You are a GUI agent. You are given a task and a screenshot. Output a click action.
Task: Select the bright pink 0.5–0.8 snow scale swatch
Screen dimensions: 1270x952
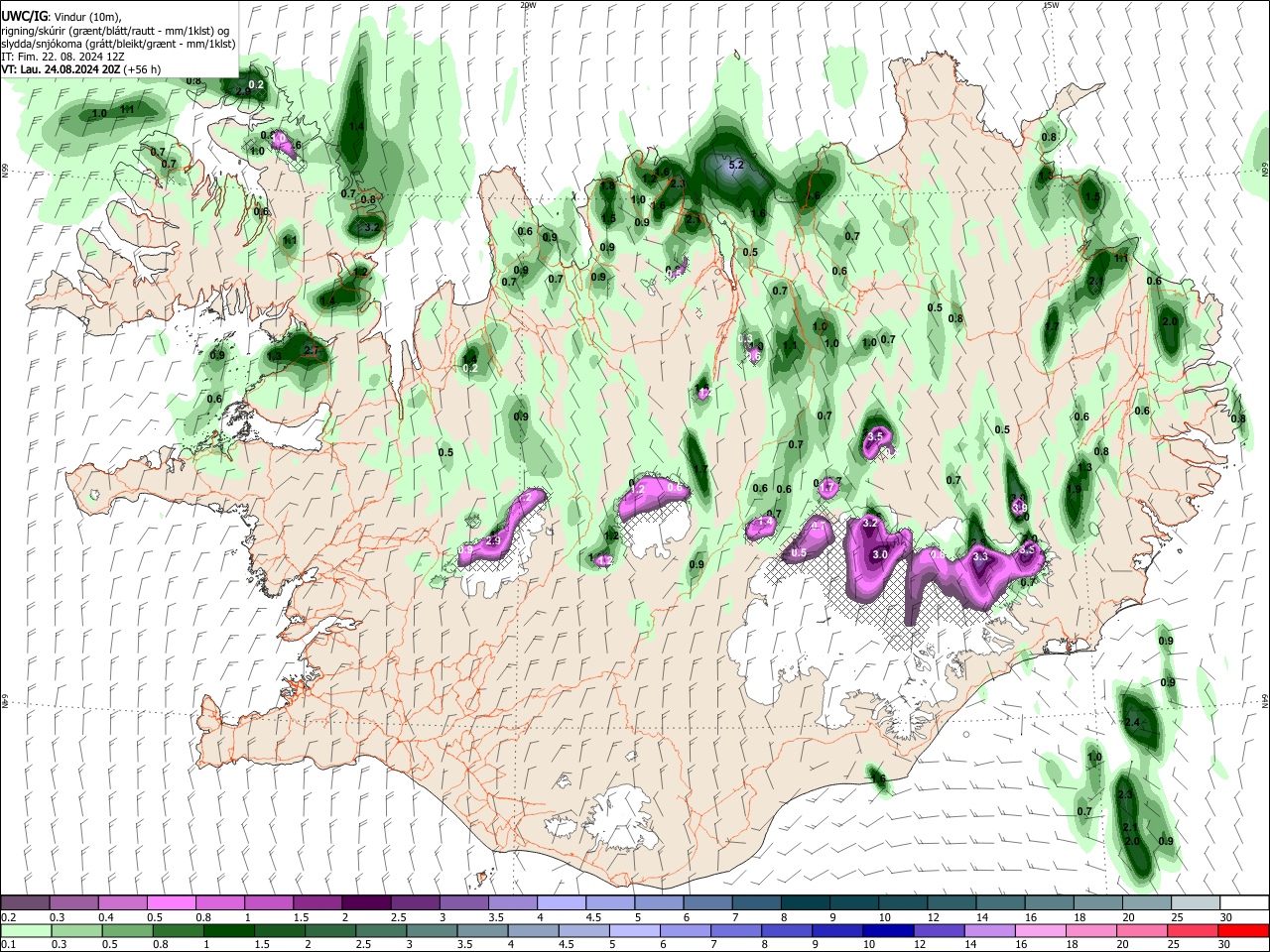(x=172, y=903)
